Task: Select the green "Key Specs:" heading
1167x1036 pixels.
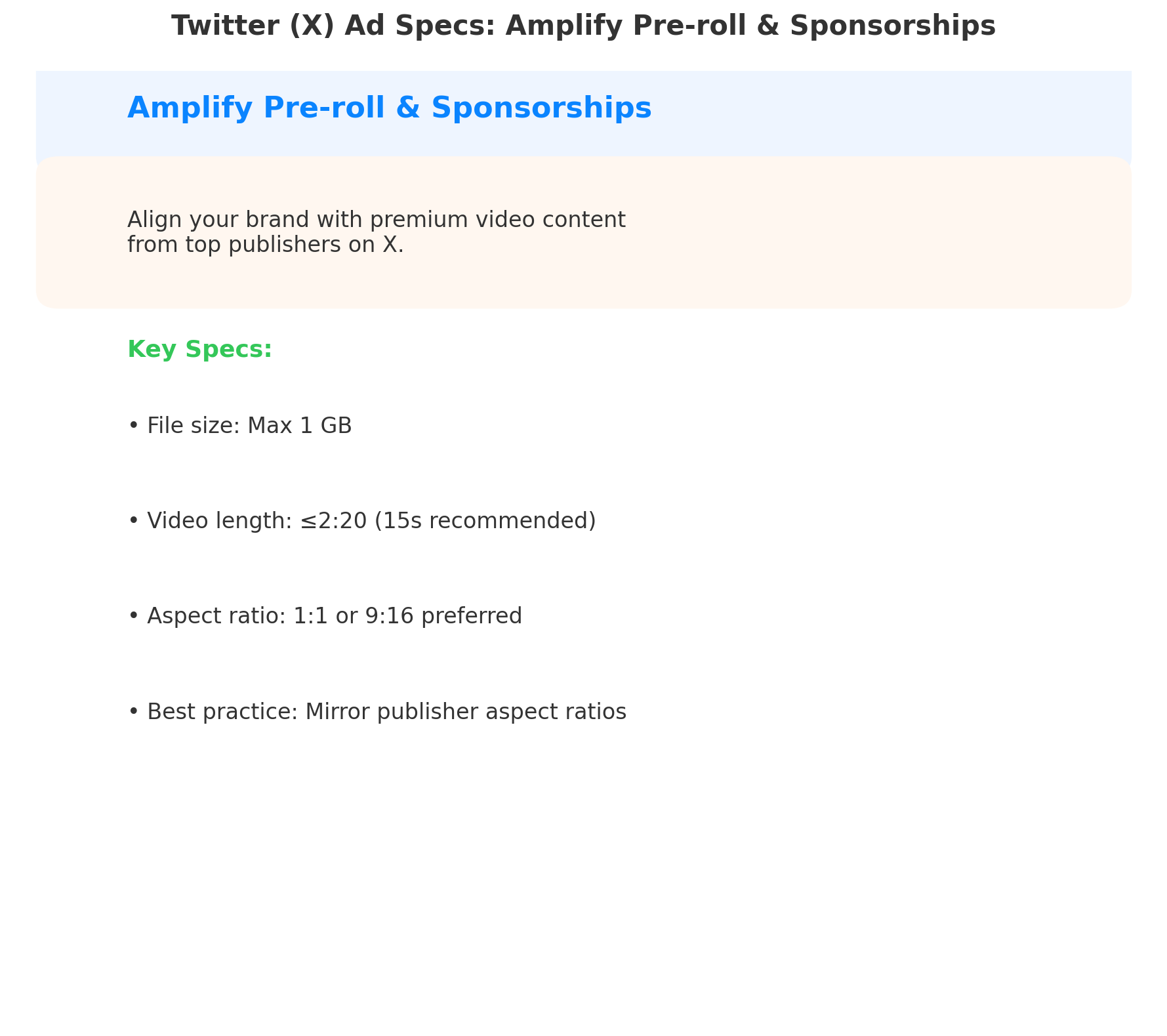Action: tap(199, 349)
